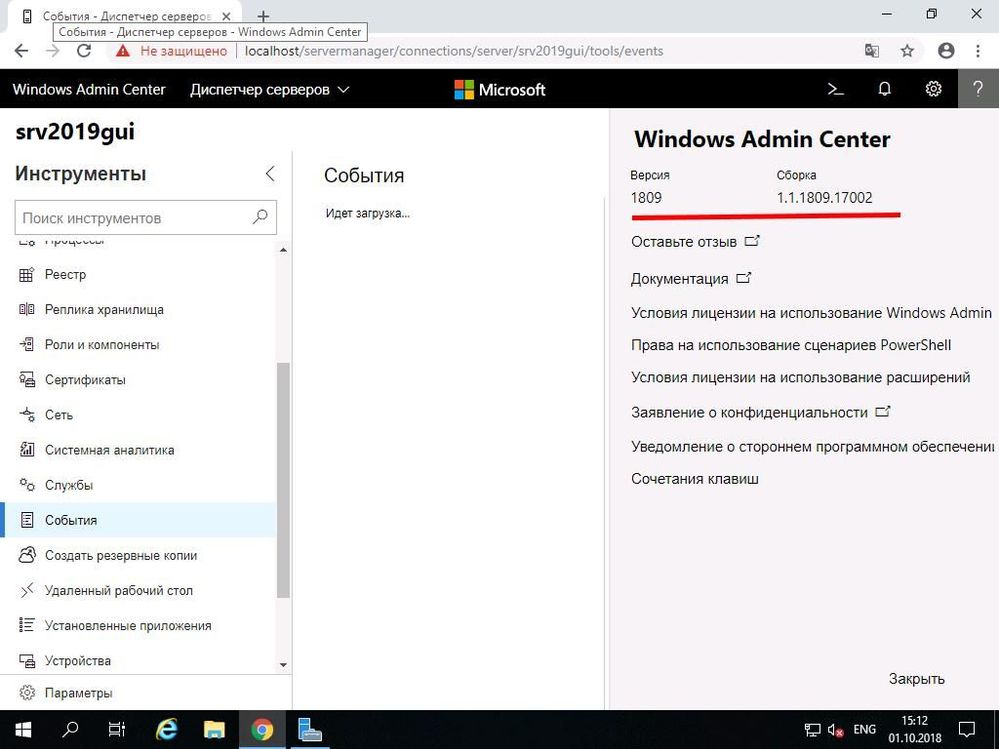The image size is (999, 749).
Task: Launch Internet Explorer from taskbar
Action: coord(166,730)
